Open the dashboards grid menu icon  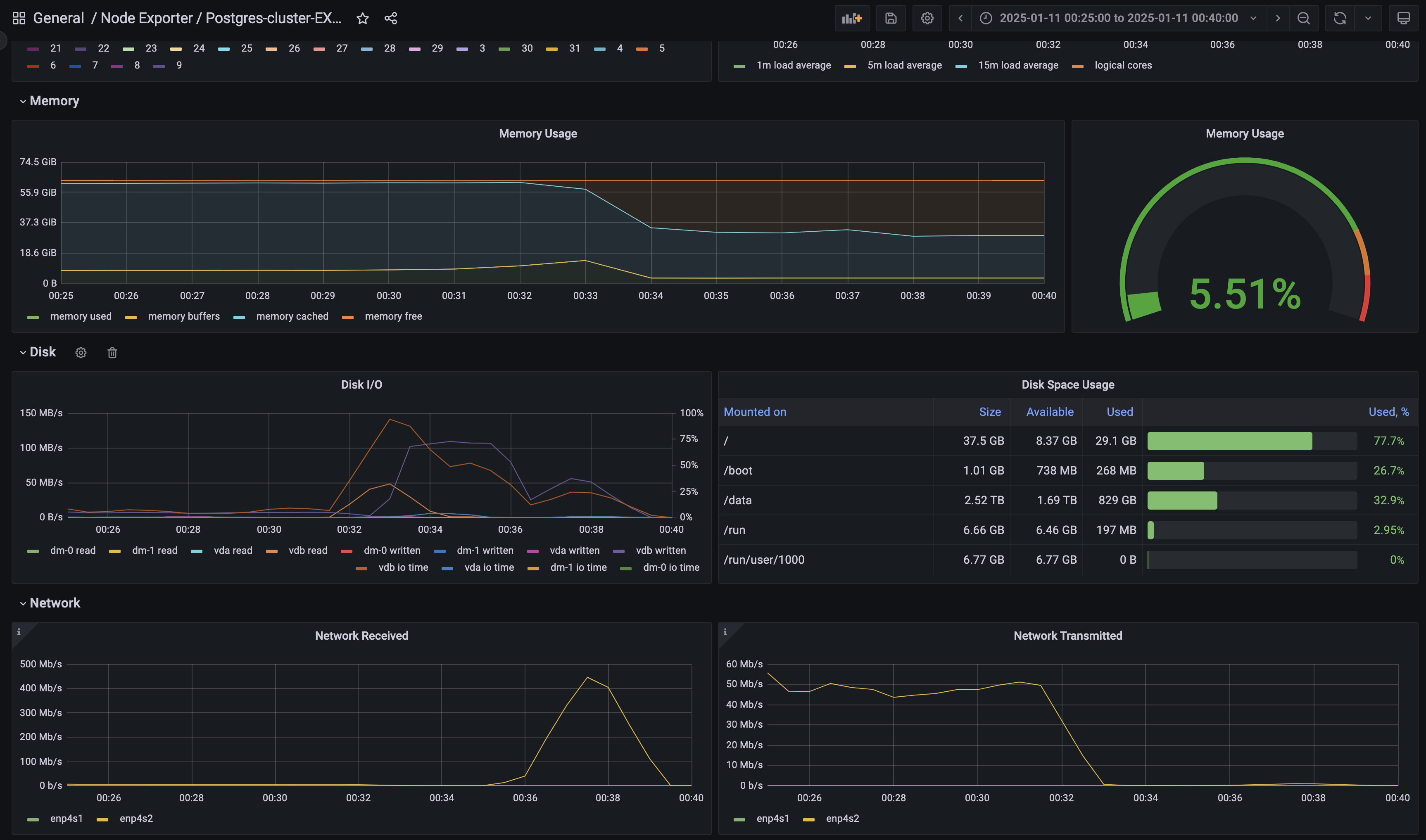pyautogui.click(x=19, y=18)
